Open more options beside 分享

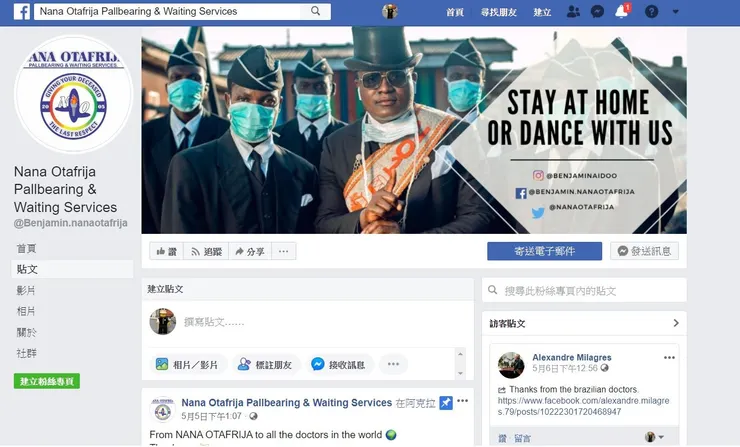pyautogui.click(x=284, y=251)
